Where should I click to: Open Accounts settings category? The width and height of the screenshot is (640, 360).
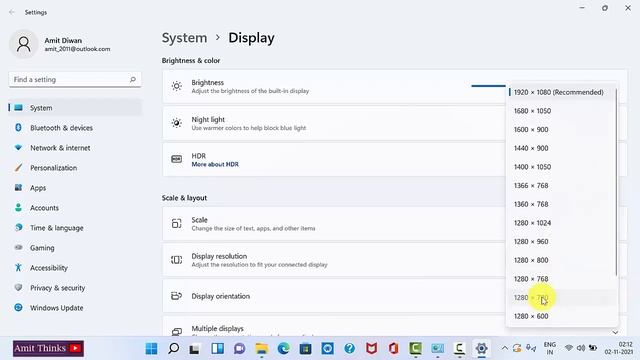point(75,208)
